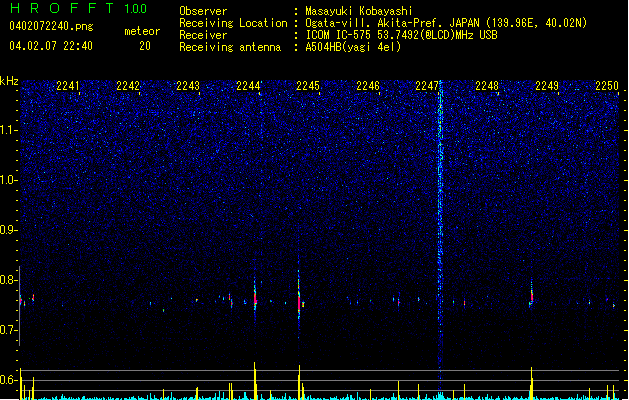
Task: Click the Receiving antenna label
Action: (x=230, y=47)
